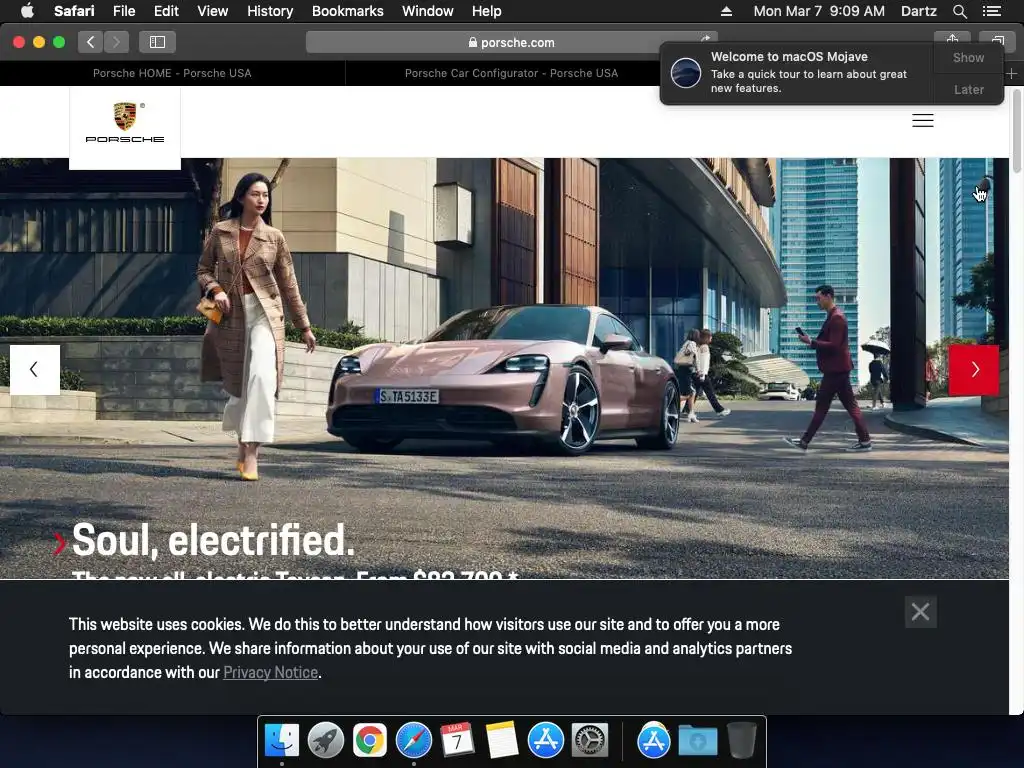Click the eject icon in menu bar

(726, 11)
